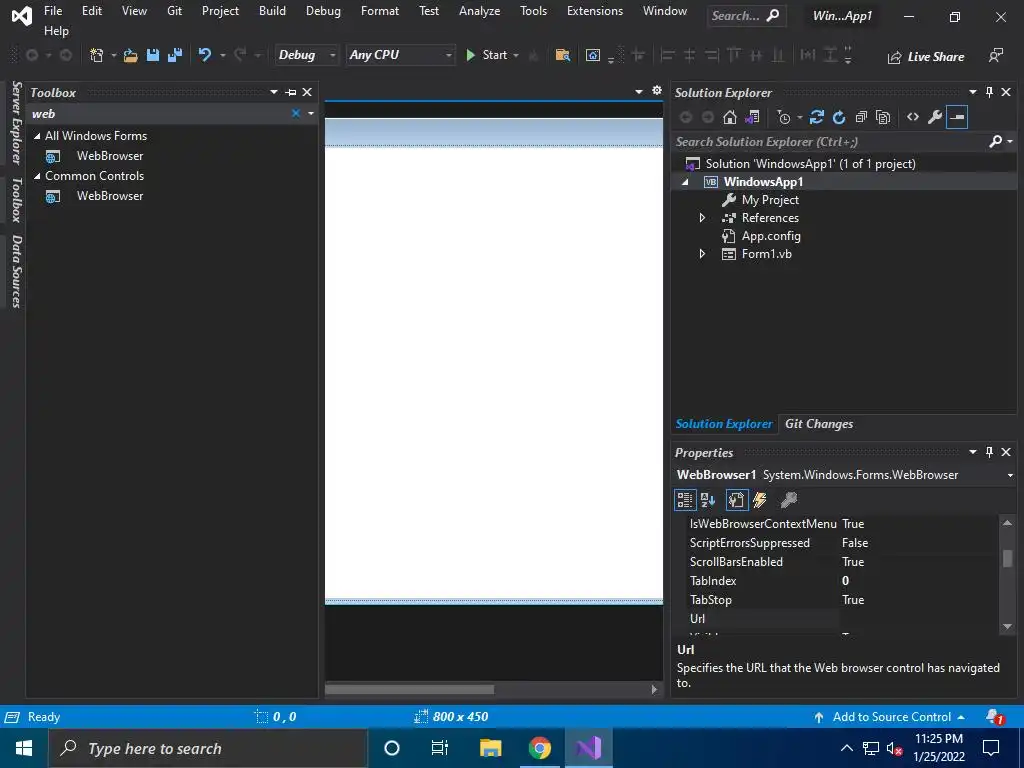Image resolution: width=1024 pixels, height=768 pixels.
Task: Click the Collapse All icon in Solution Explorer
Action: click(x=861, y=118)
